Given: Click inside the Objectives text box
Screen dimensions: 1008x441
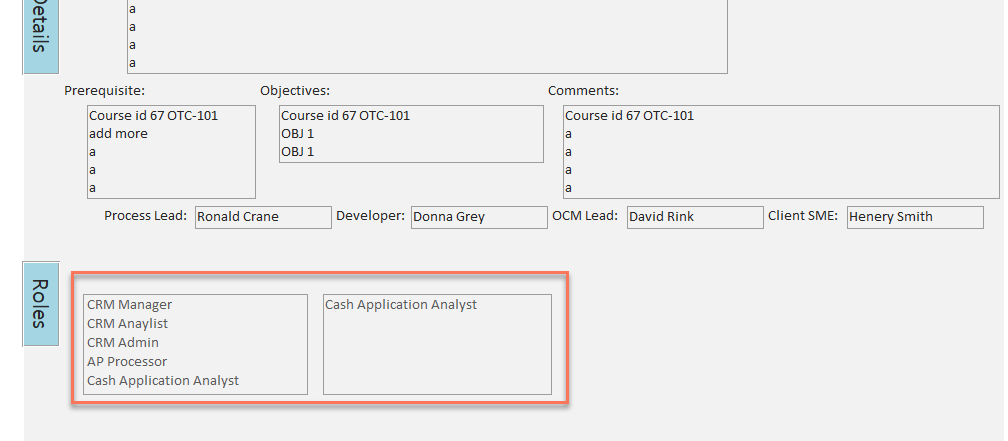Looking at the screenshot, I should 411,134.
